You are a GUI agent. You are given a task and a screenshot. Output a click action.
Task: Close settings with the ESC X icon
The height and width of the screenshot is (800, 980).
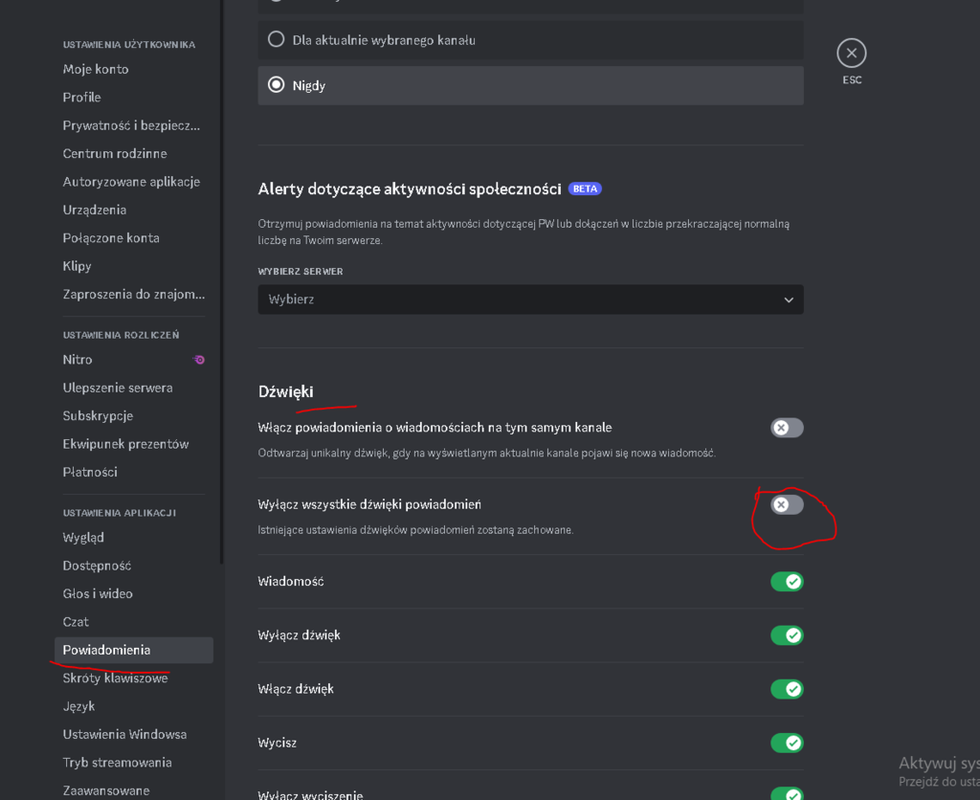[851, 53]
